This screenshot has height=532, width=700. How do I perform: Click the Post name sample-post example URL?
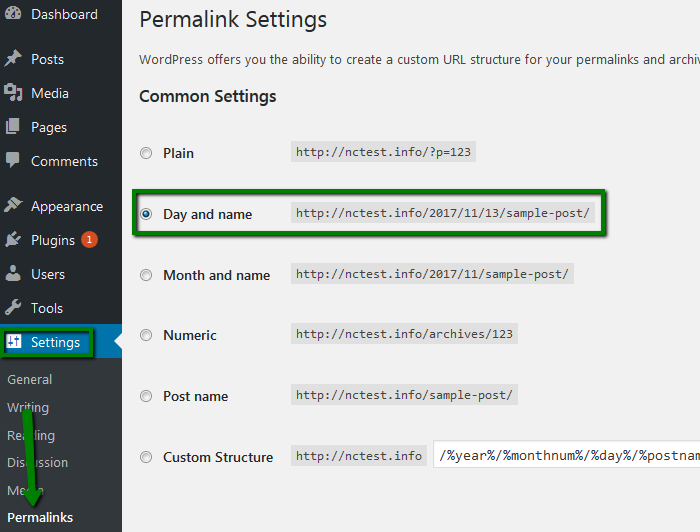(404, 395)
